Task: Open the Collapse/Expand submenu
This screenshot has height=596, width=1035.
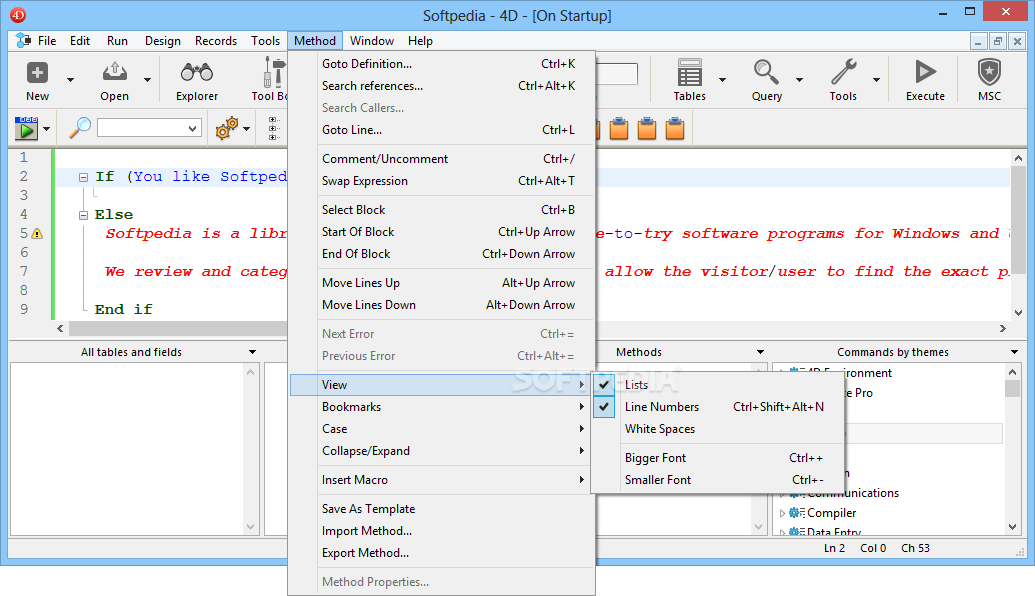Action: [442, 451]
